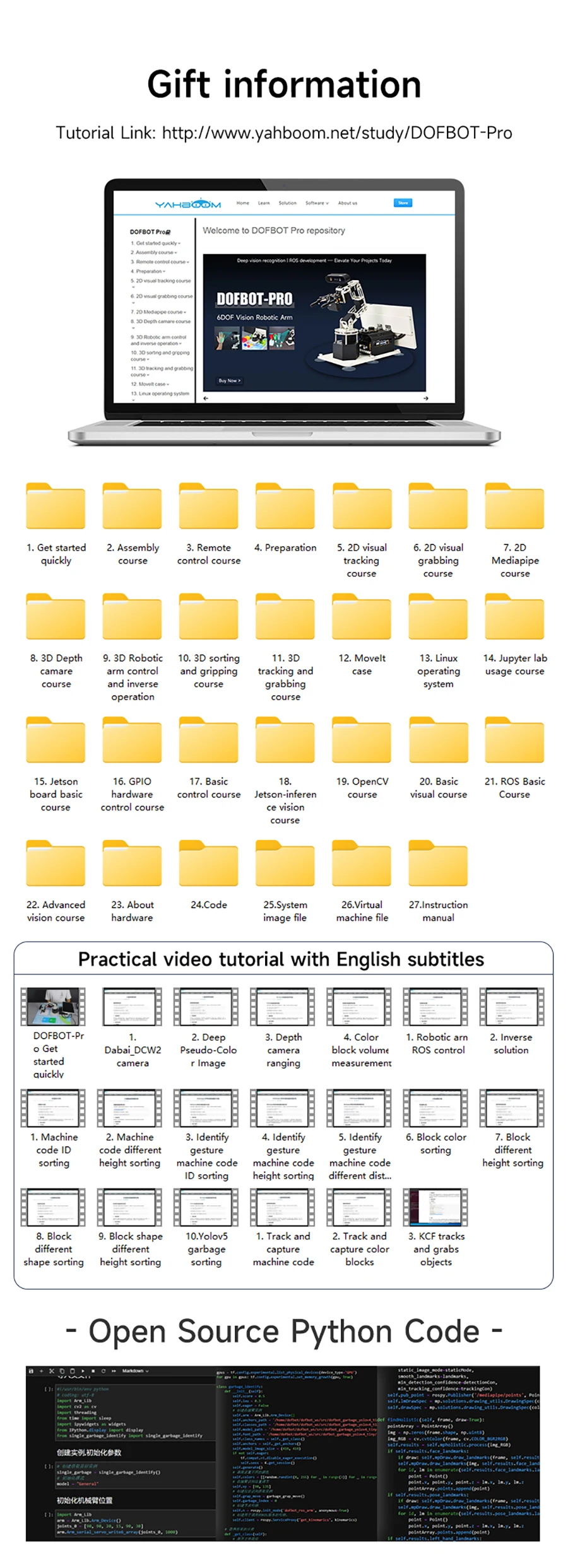Play the '6. Block color sorting' video
The image size is (568, 1568).
click(435, 1108)
